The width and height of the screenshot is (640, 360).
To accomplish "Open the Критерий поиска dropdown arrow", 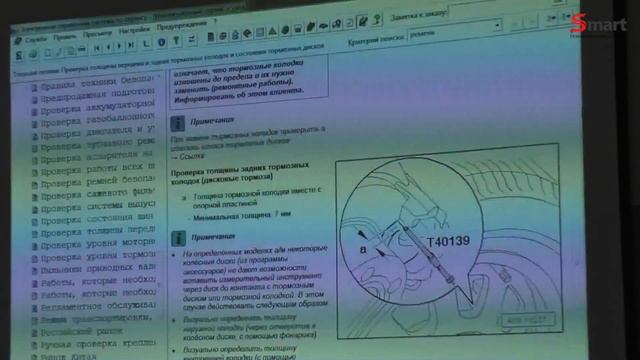I will [x=497, y=25].
